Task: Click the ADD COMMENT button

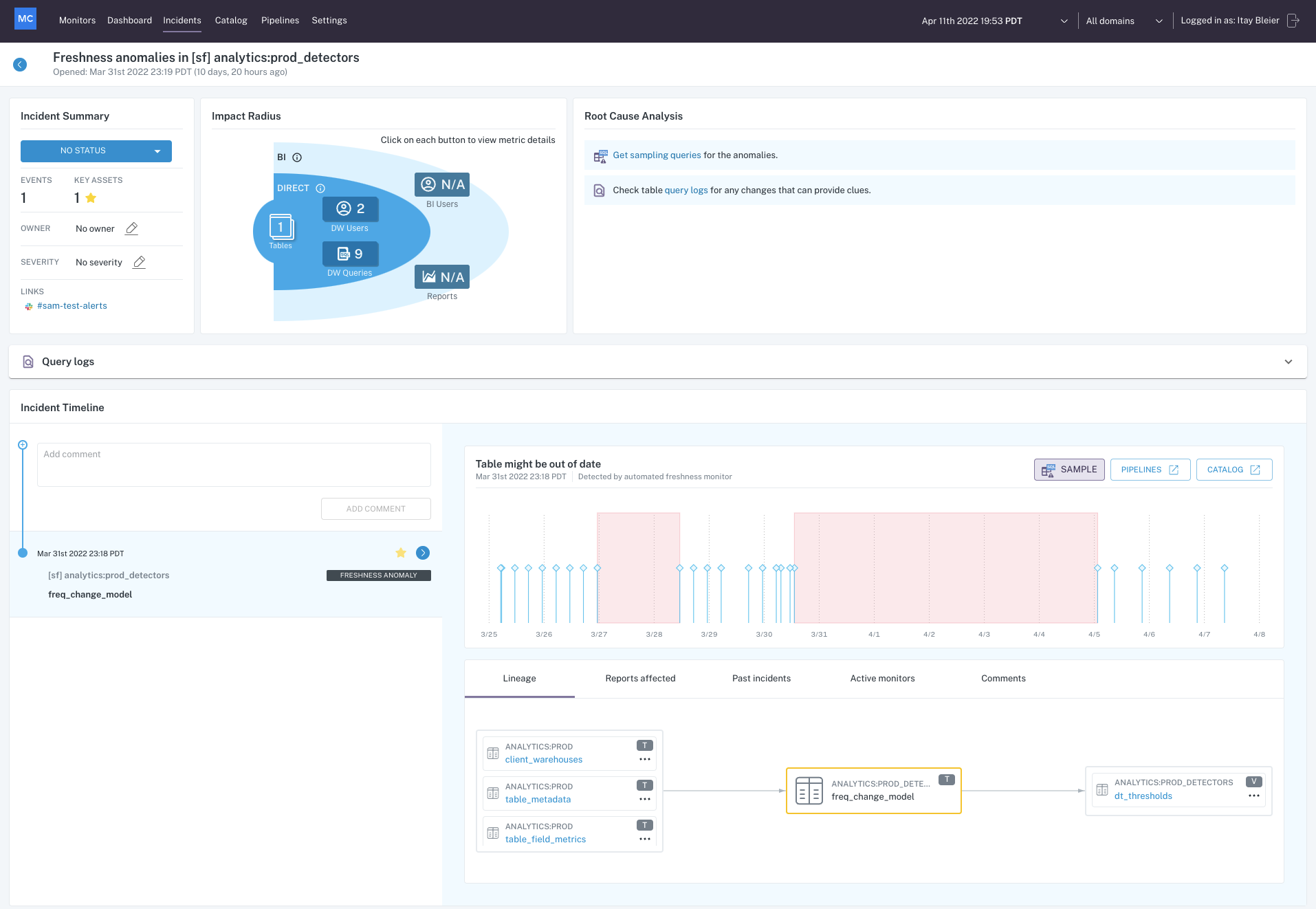Action: click(x=376, y=509)
